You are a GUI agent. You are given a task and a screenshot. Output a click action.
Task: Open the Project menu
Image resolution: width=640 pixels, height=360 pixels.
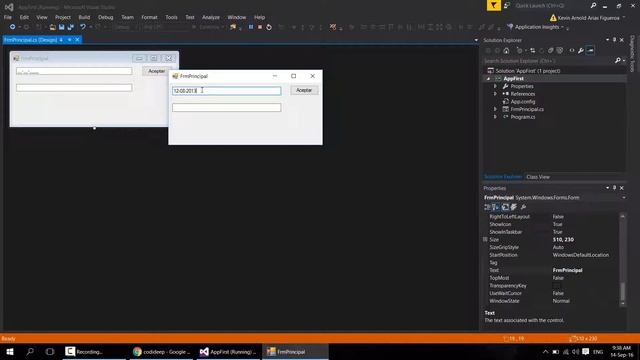coord(62,17)
